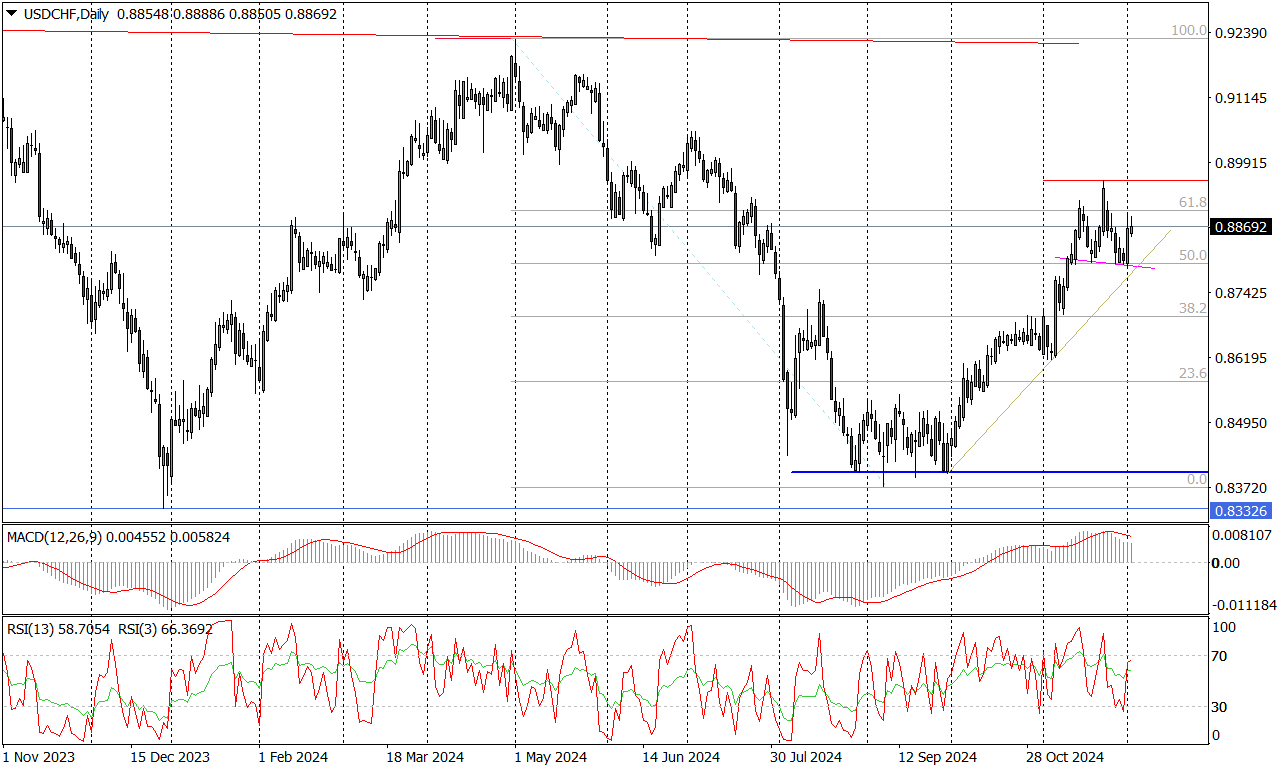Select the RSI(13) 58.7054 indicator label
Screen dimensions: 1280x771
click(58, 629)
